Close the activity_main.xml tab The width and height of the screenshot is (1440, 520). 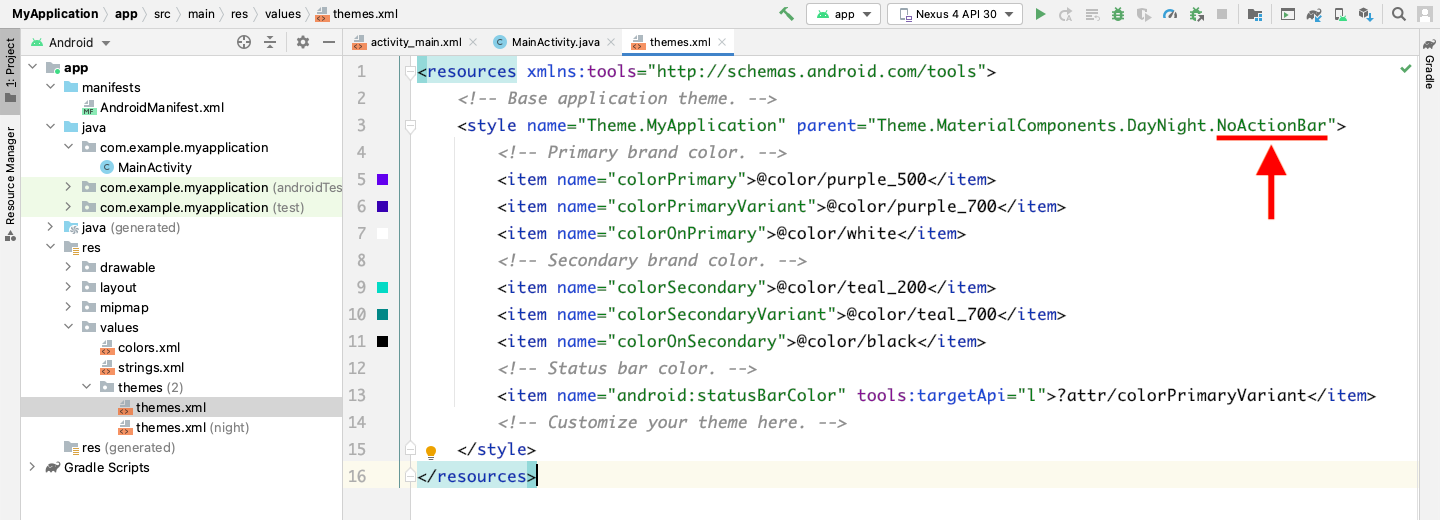(x=475, y=43)
